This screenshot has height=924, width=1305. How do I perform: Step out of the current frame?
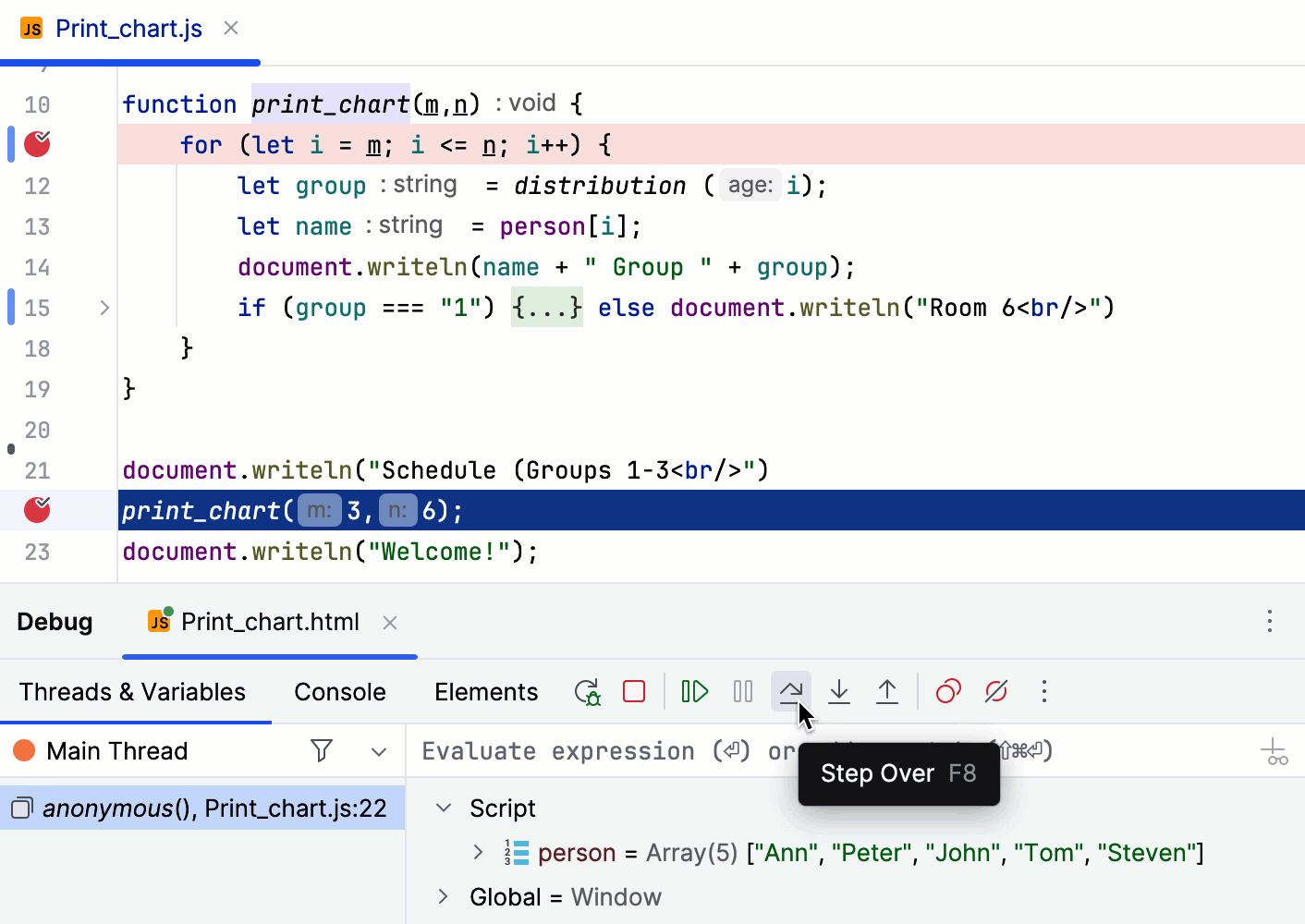coord(886,691)
